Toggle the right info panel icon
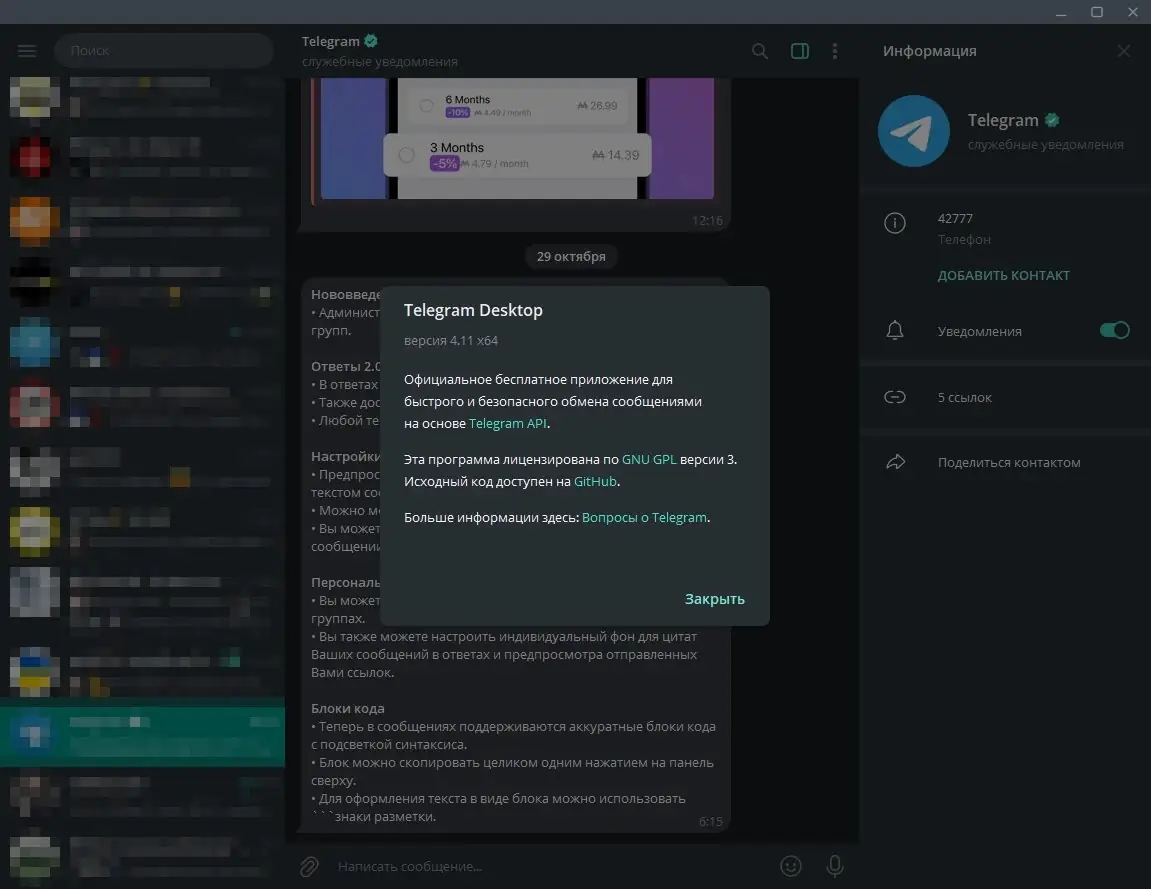The width and height of the screenshot is (1151, 889). pyautogui.click(x=799, y=51)
